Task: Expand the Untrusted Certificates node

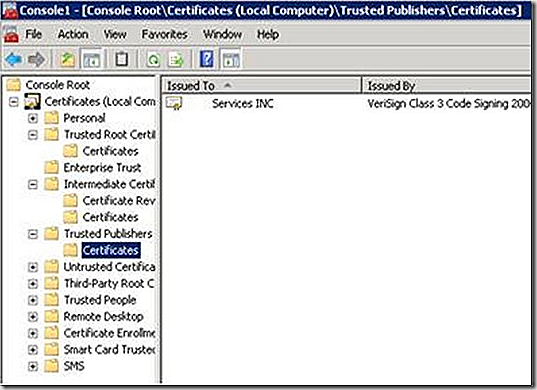Action: (33, 267)
